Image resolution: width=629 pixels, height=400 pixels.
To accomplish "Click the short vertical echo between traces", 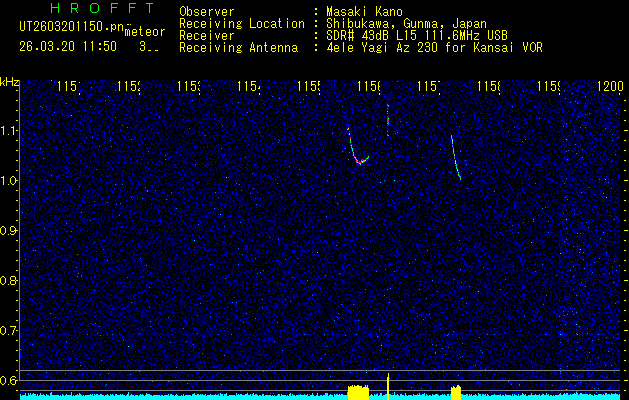I will click(387, 118).
